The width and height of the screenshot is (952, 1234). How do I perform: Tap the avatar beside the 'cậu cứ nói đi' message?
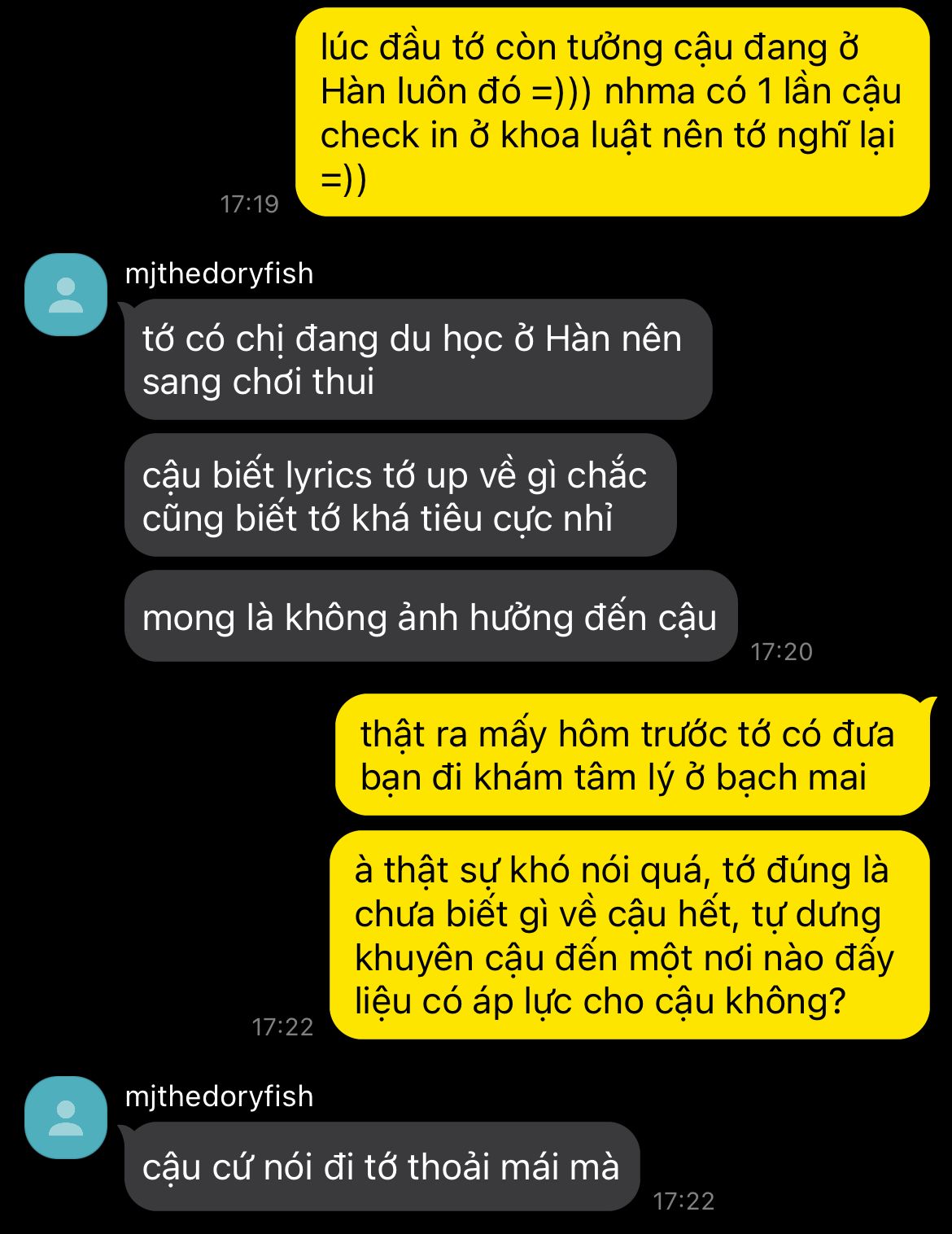66,1118
